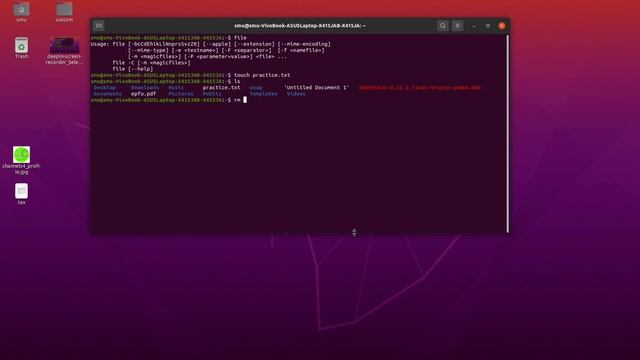Click 'epfo.pdf' in the ls output
This screenshot has width=640, height=360.
click(x=143, y=94)
